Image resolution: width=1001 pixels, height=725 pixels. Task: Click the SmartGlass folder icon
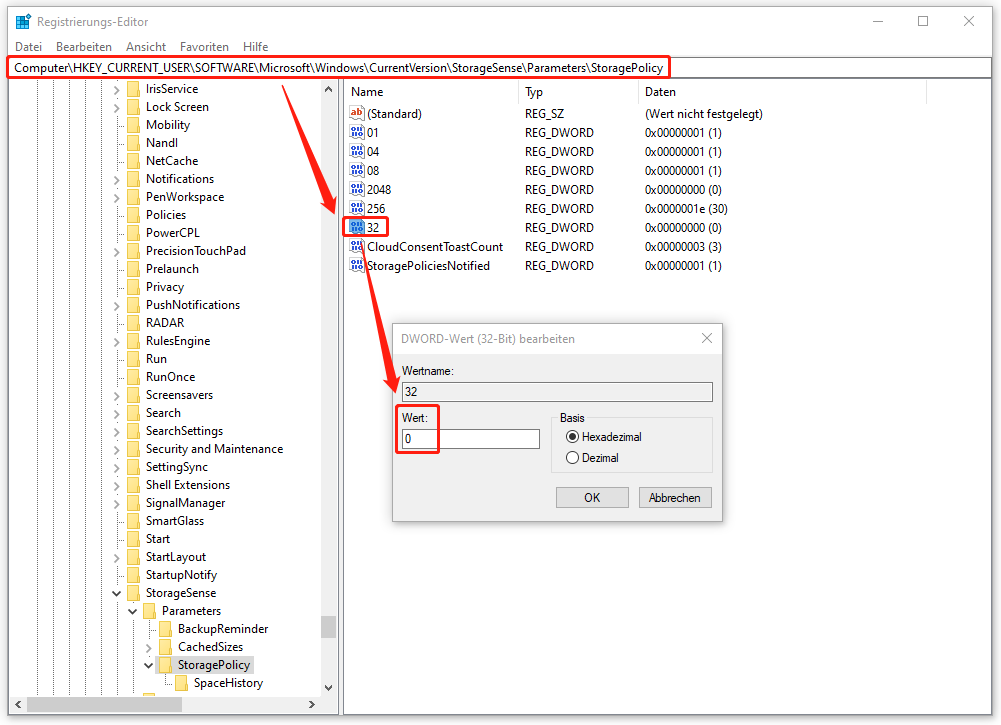click(x=133, y=521)
